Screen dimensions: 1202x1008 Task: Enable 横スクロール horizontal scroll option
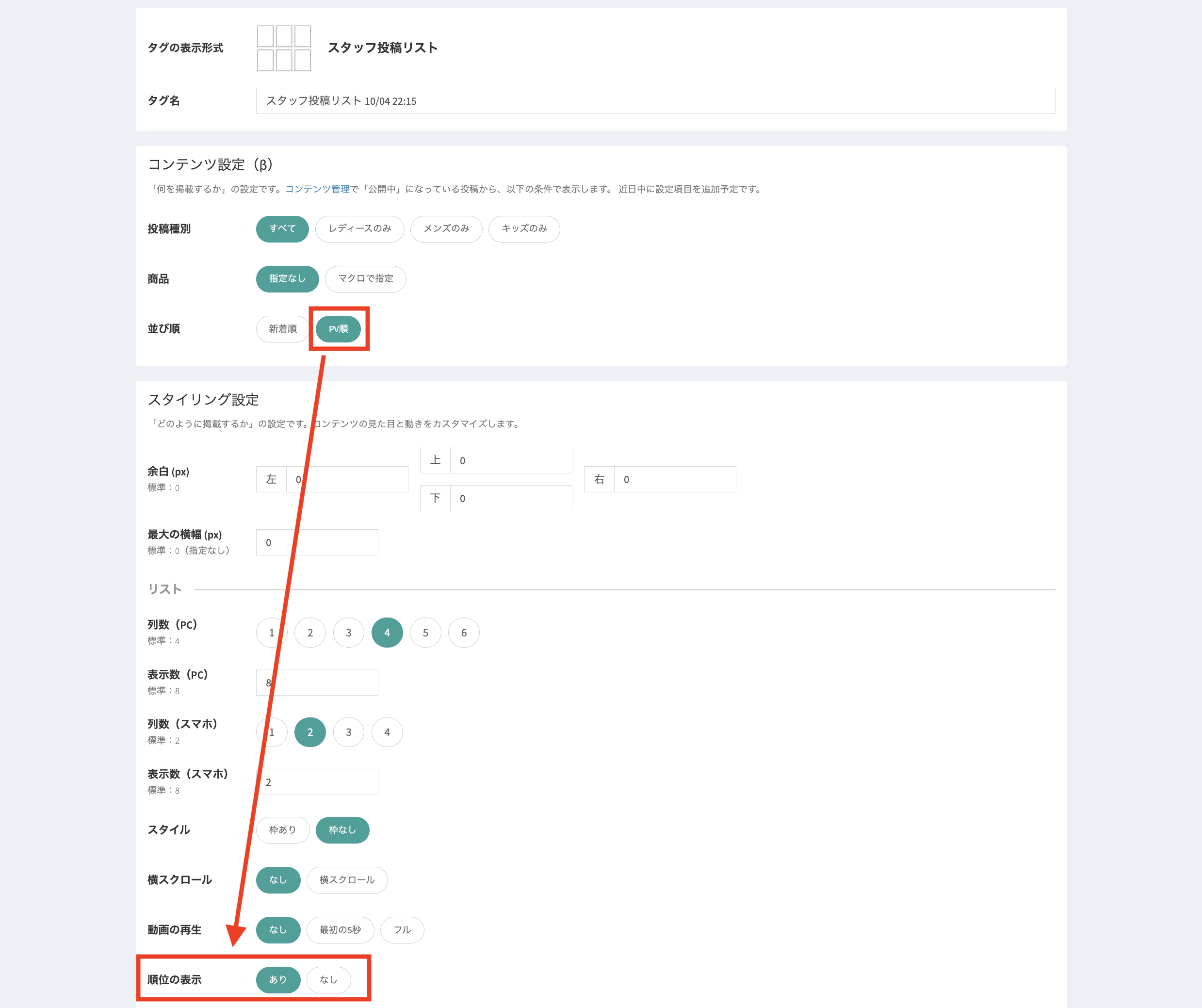pyautogui.click(x=347, y=880)
